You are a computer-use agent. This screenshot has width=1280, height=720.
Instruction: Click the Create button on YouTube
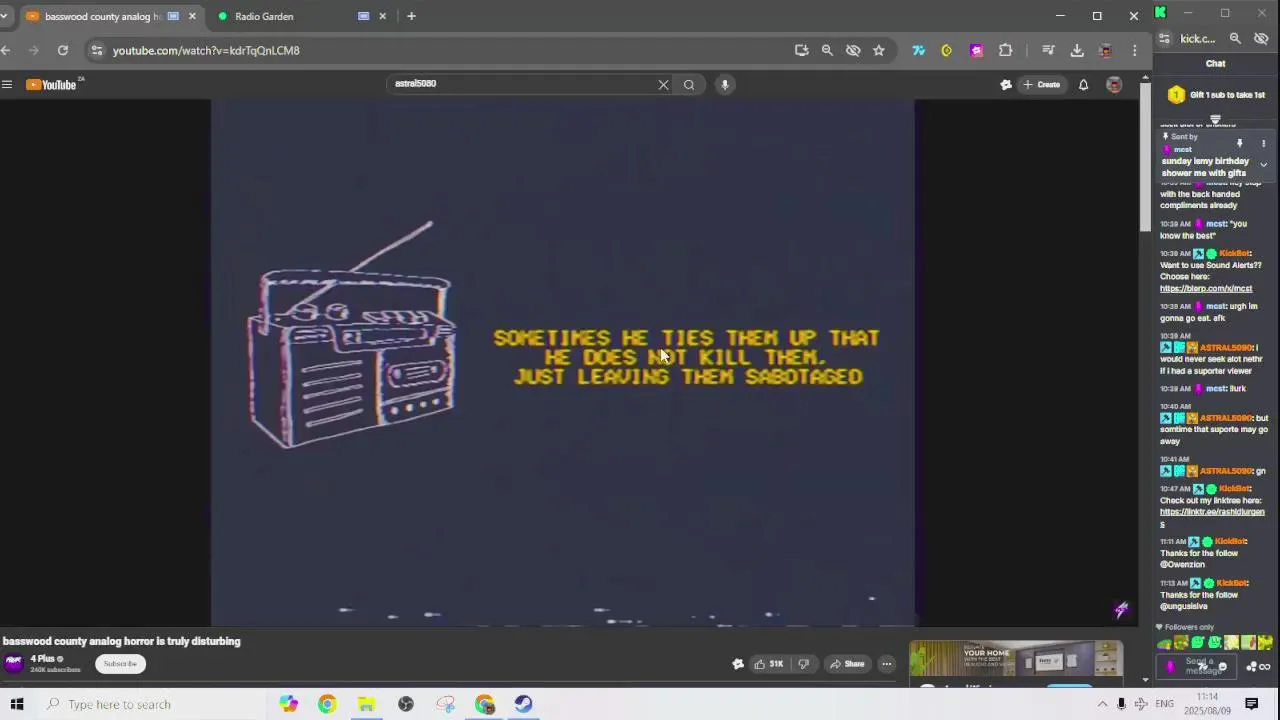(x=1041, y=85)
